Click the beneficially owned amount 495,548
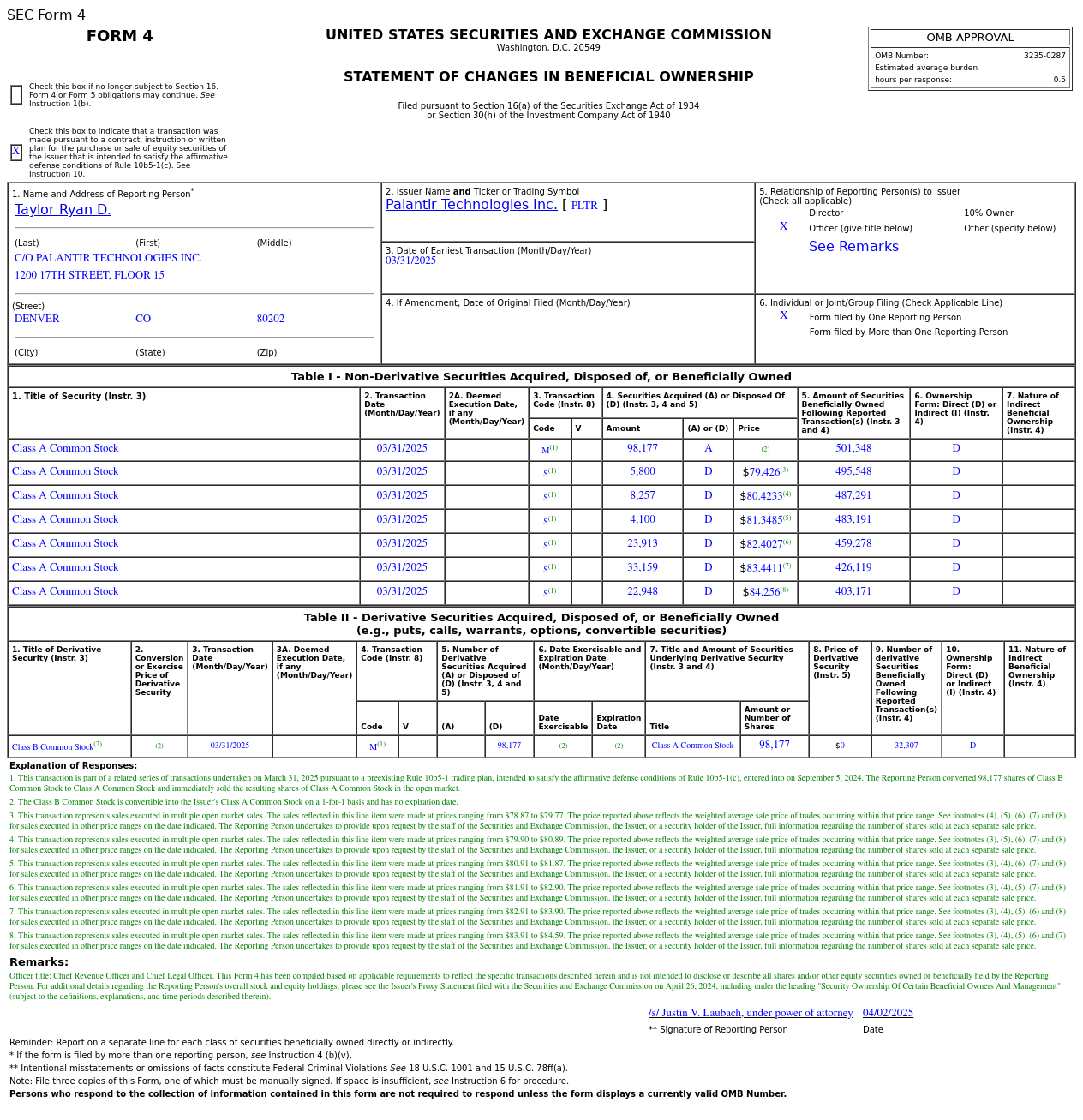 point(853,471)
